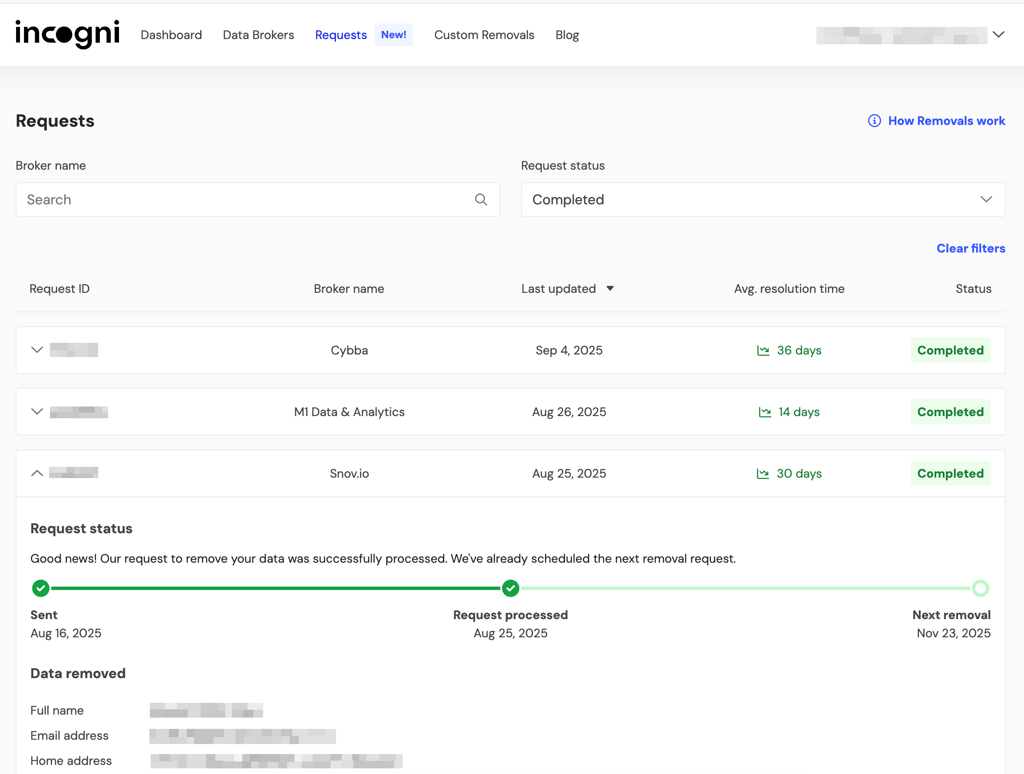The width and height of the screenshot is (1024, 774).
Task: Expand the Cybba request row
Action: click(37, 350)
